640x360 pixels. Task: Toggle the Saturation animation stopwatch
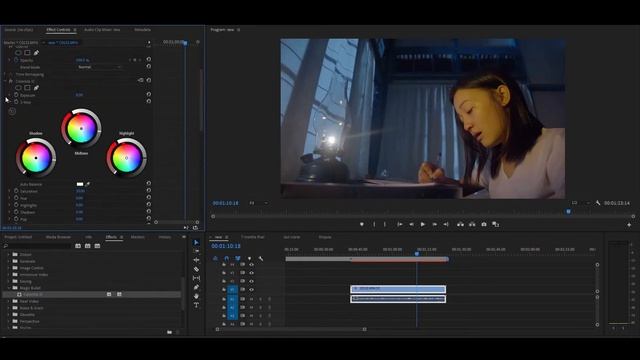pos(16,191)
